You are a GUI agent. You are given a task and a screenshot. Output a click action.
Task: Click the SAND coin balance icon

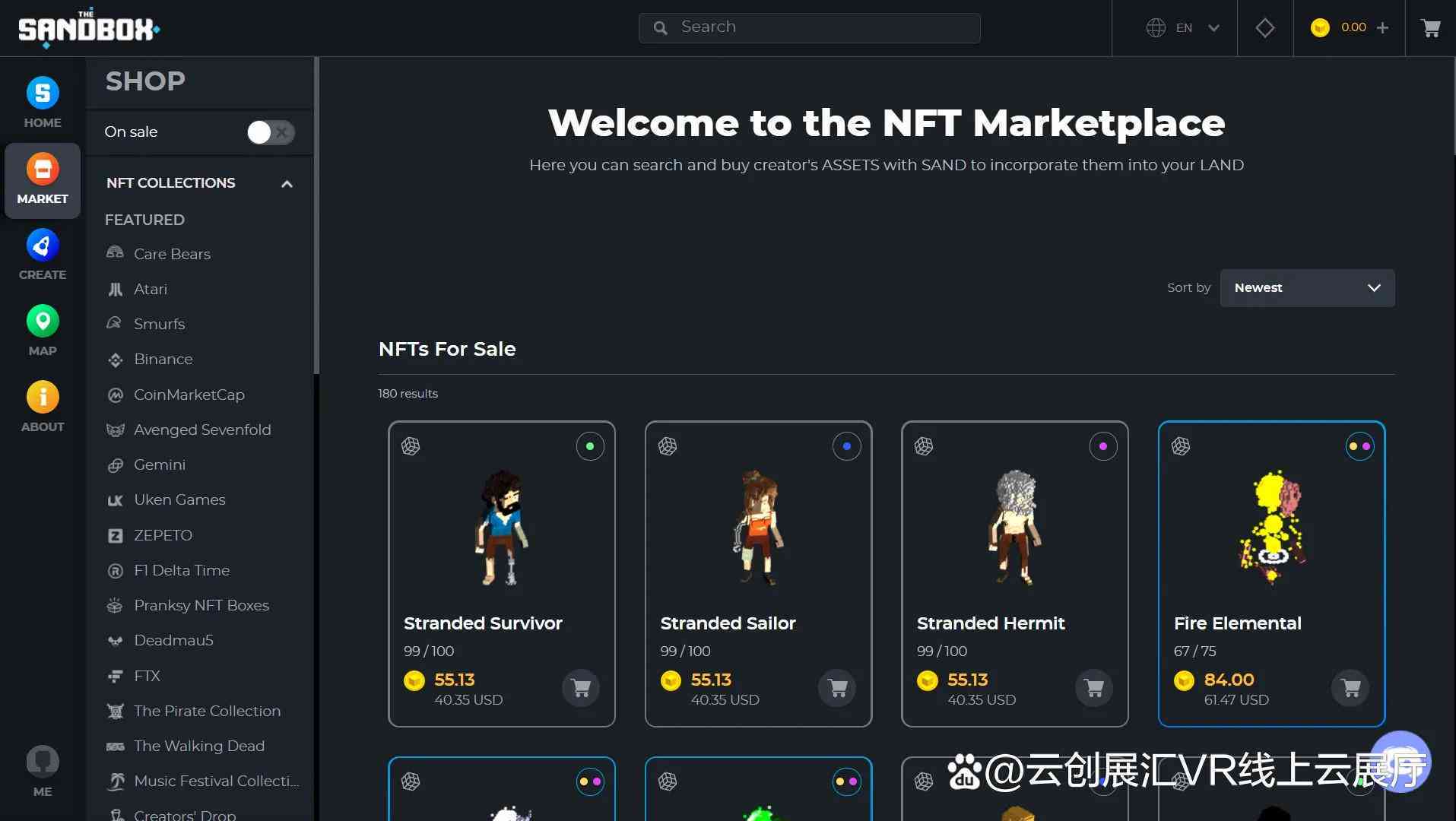1320,28
